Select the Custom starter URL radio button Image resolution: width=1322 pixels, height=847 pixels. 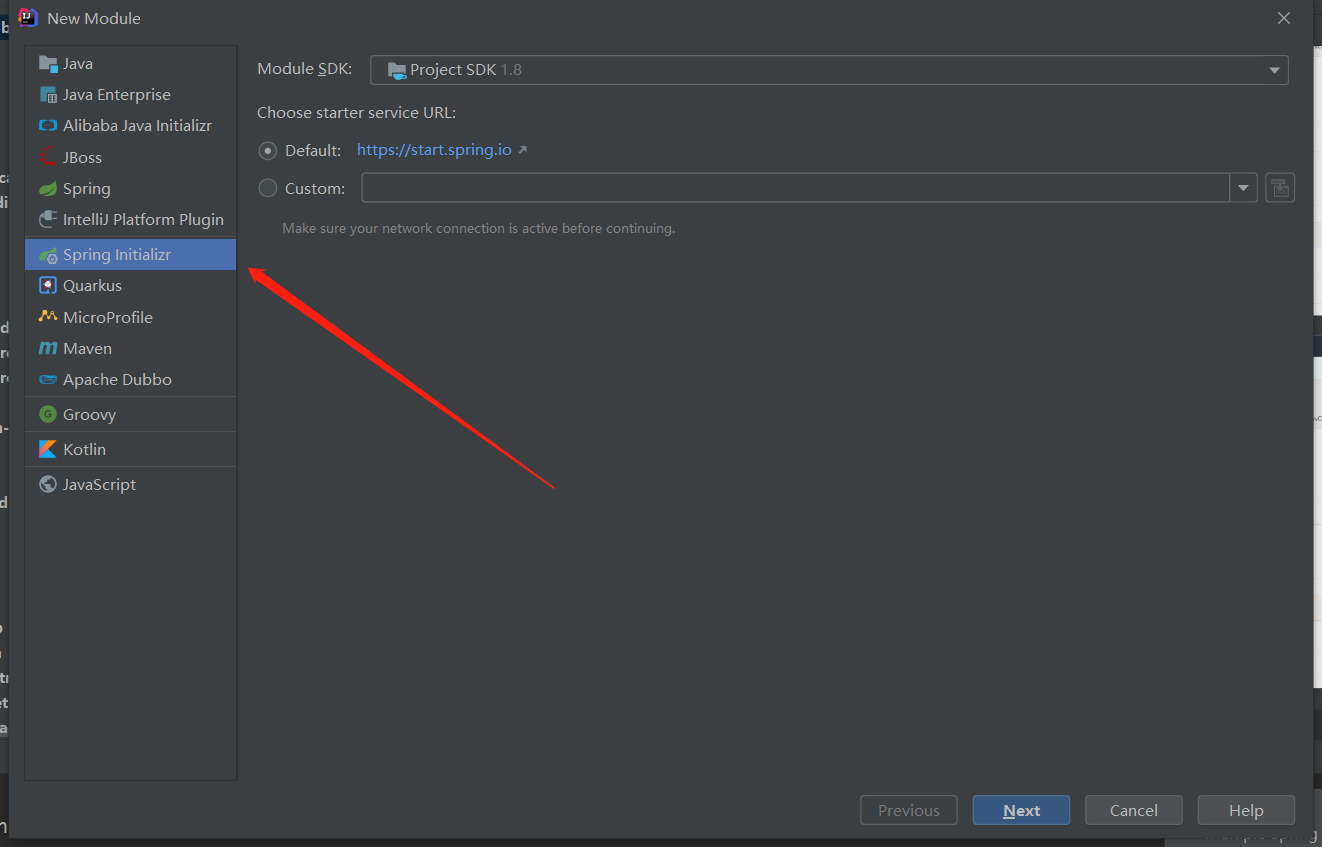point(268,188)
